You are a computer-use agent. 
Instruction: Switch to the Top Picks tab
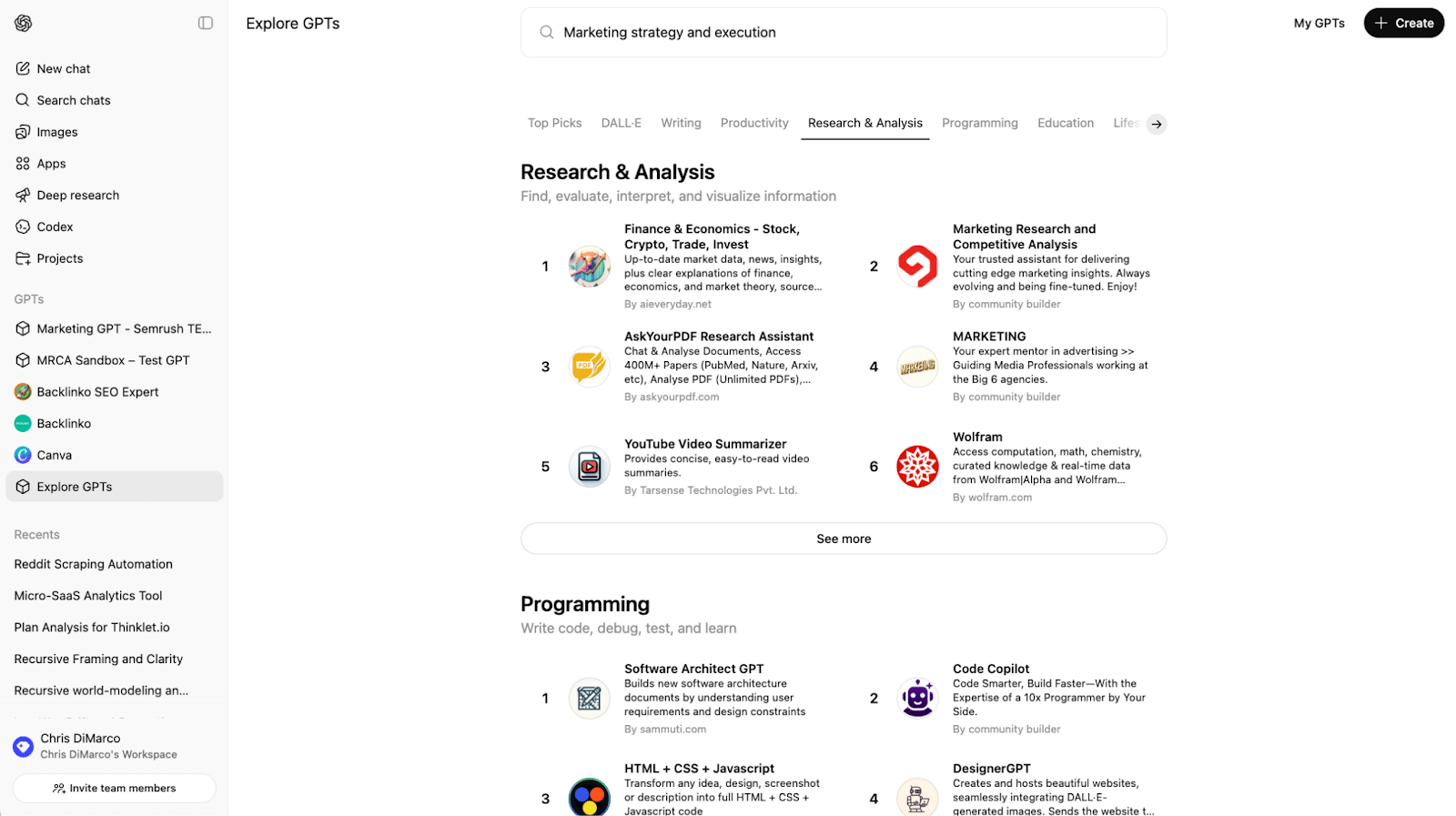click(x=554, y=123)
